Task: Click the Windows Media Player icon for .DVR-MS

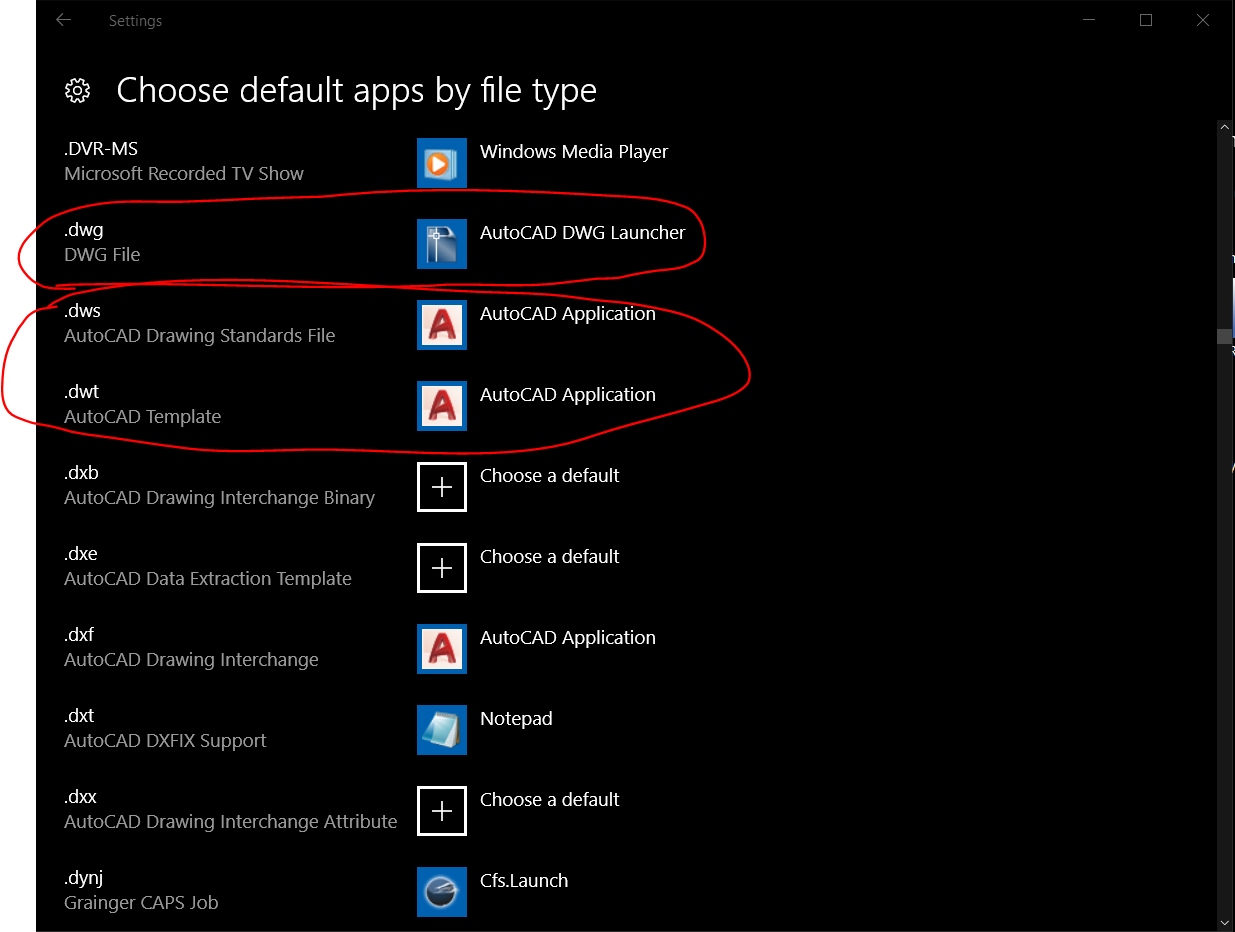Action: pyautogui.click(x=441, y=163)
